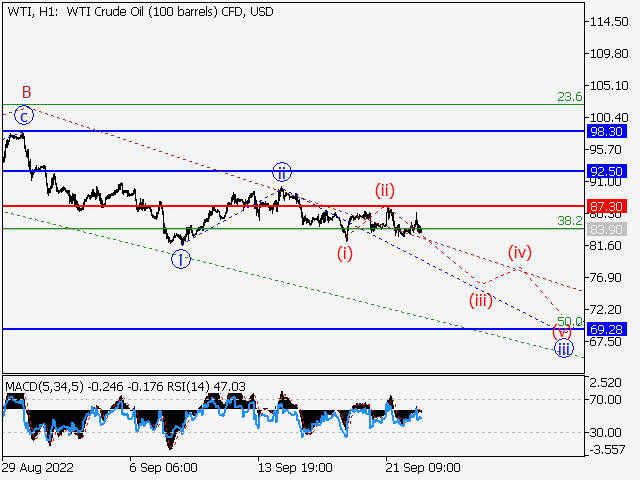Click the 76.90 price axis value

click(606, 278)
